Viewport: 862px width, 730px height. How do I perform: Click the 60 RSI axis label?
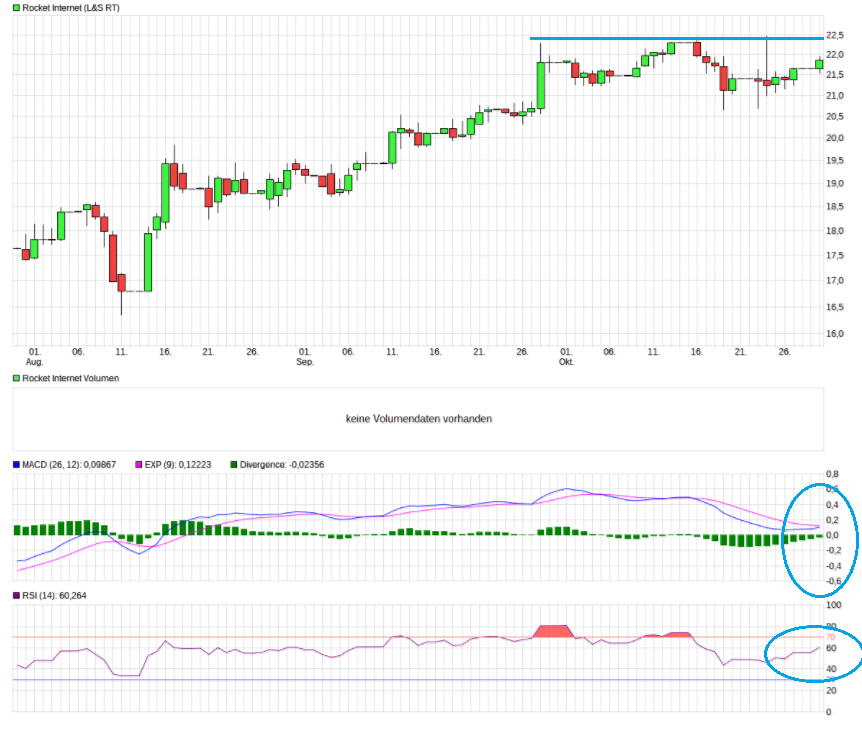click(831, 648)
